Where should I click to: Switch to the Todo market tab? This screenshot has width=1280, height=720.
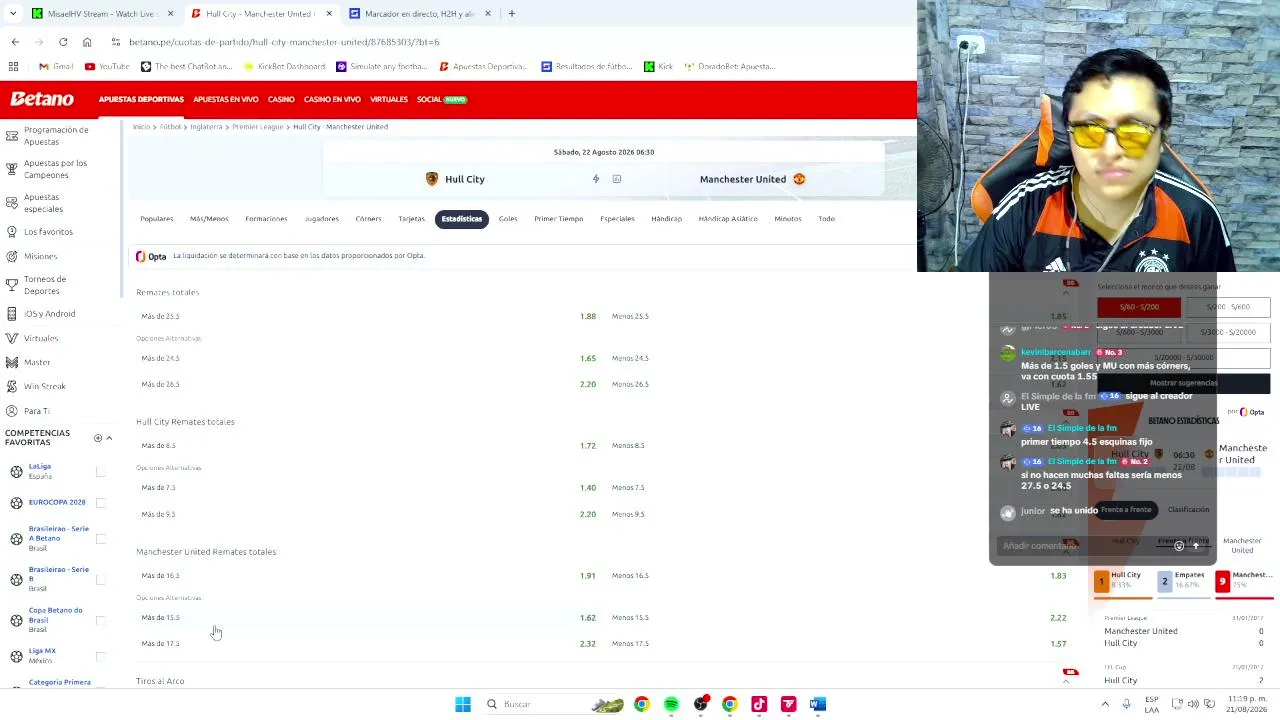pyautogui.click(x=826, y=219)
